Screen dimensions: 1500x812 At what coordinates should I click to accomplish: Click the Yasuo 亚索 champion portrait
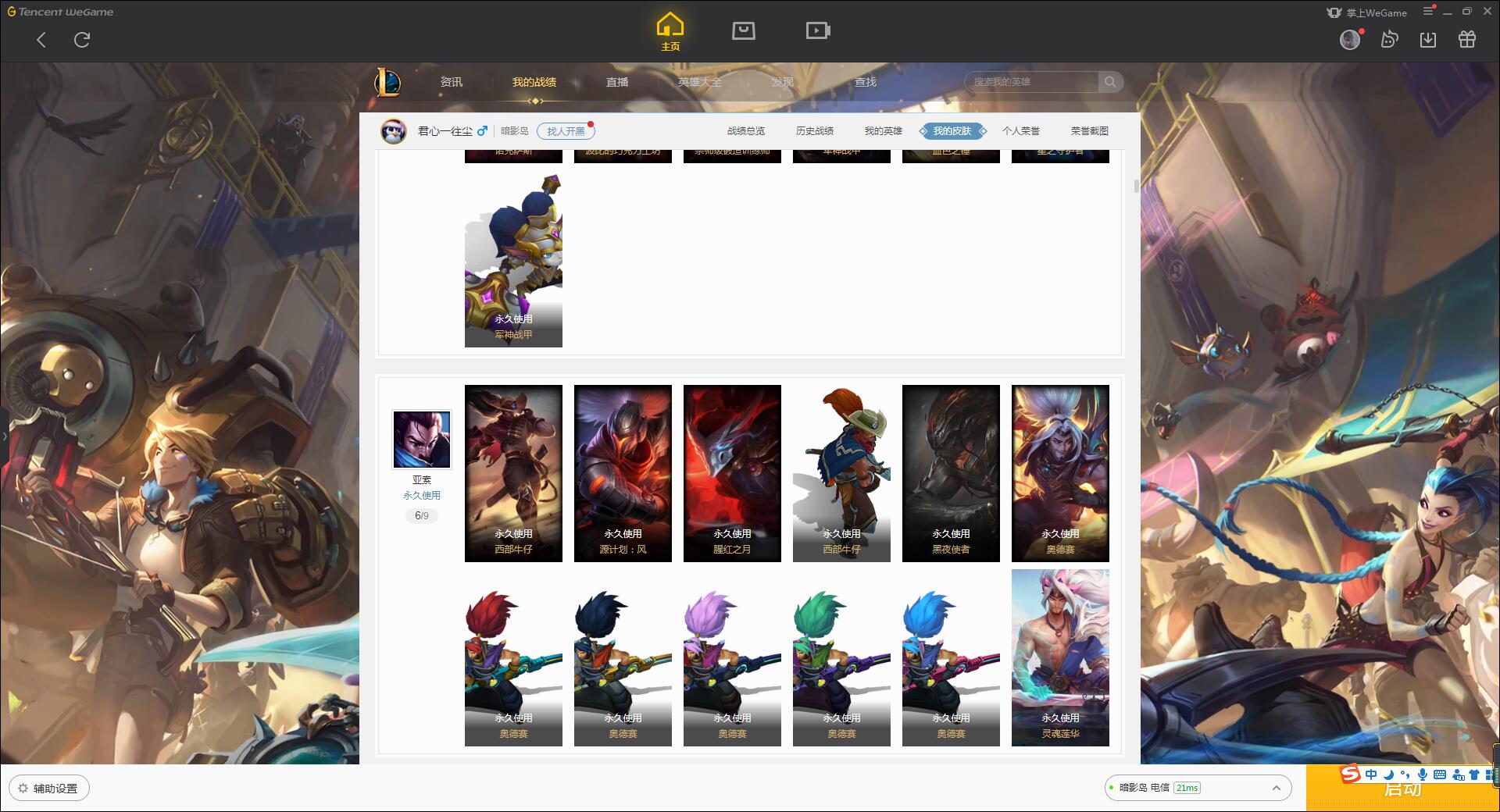coord(422,440)
